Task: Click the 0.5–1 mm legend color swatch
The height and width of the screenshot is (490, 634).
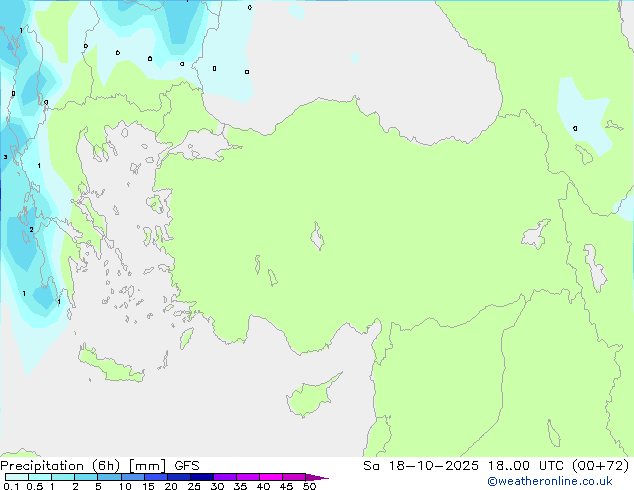Action: [40, 477]
